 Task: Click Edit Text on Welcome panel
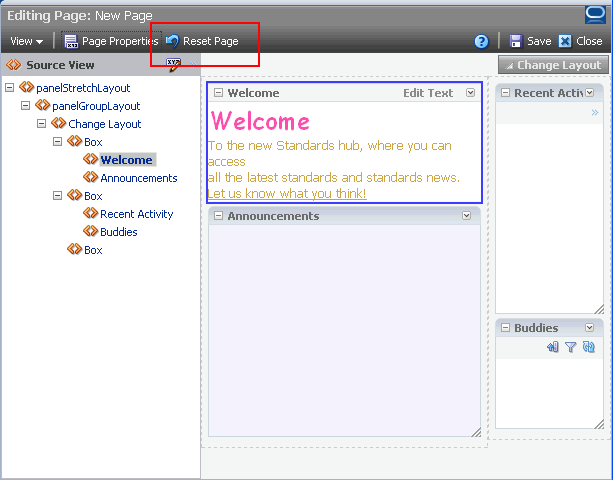tap(428, 93)
